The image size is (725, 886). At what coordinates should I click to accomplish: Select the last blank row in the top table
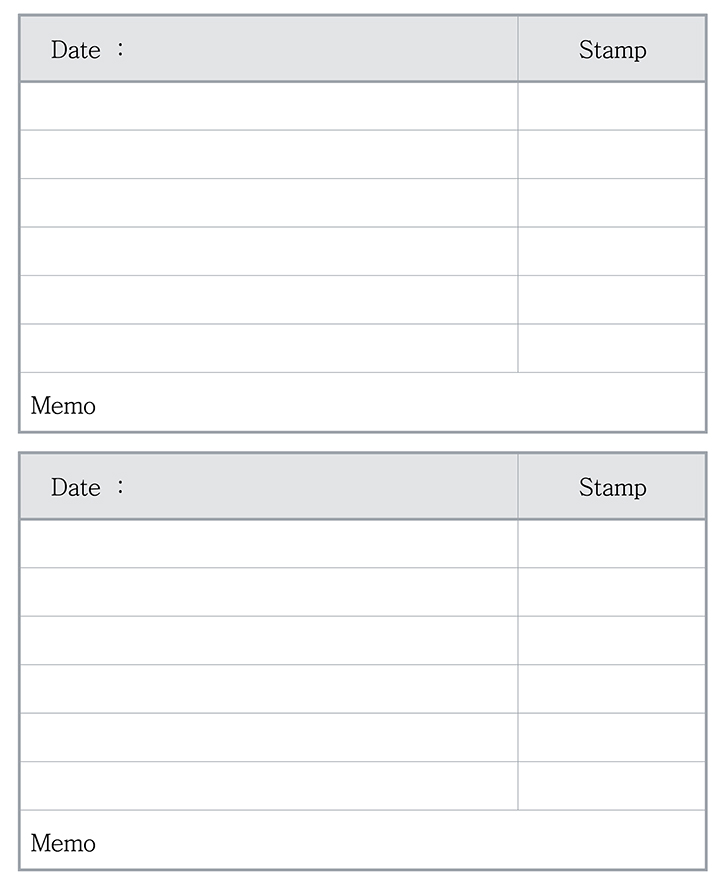pos(268,348)
